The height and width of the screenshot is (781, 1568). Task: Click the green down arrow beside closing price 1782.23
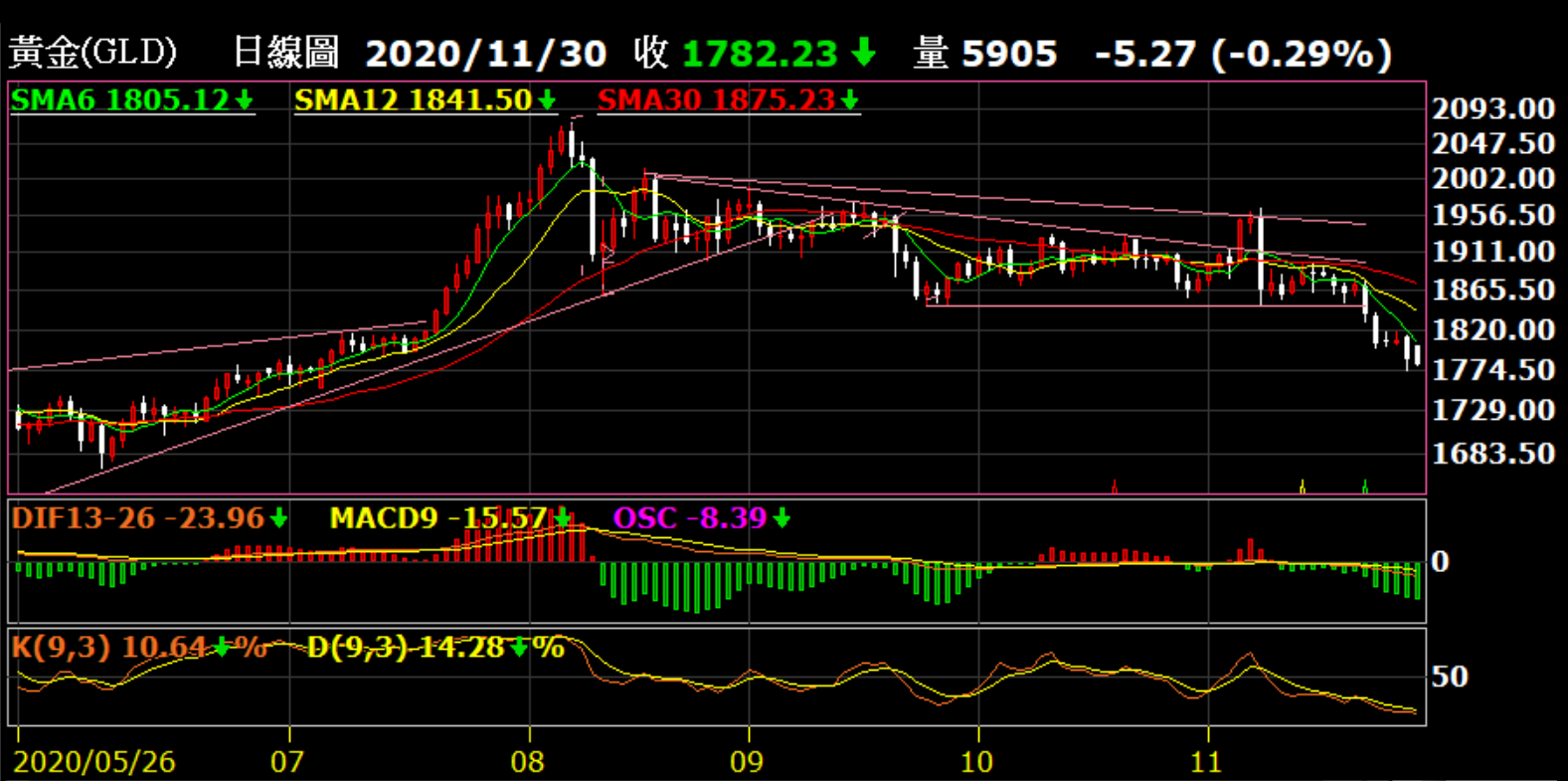[863, 52]
